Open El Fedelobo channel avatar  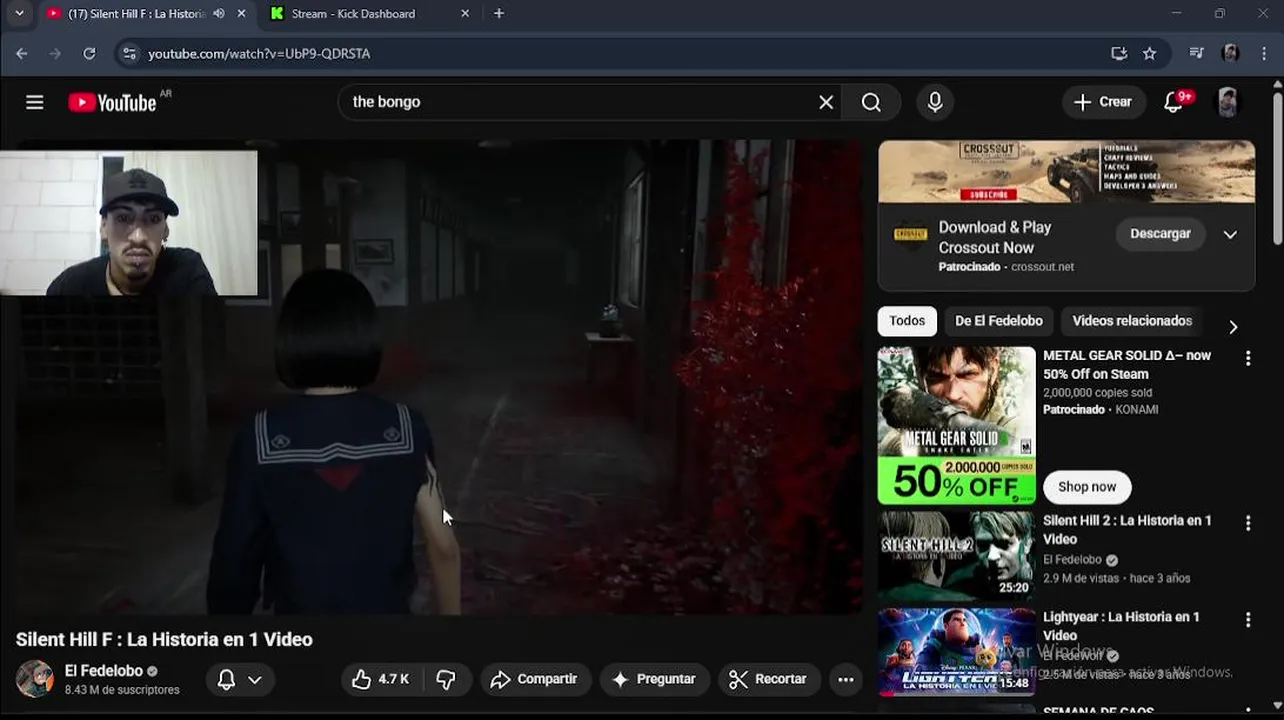[x=35, y=679]
